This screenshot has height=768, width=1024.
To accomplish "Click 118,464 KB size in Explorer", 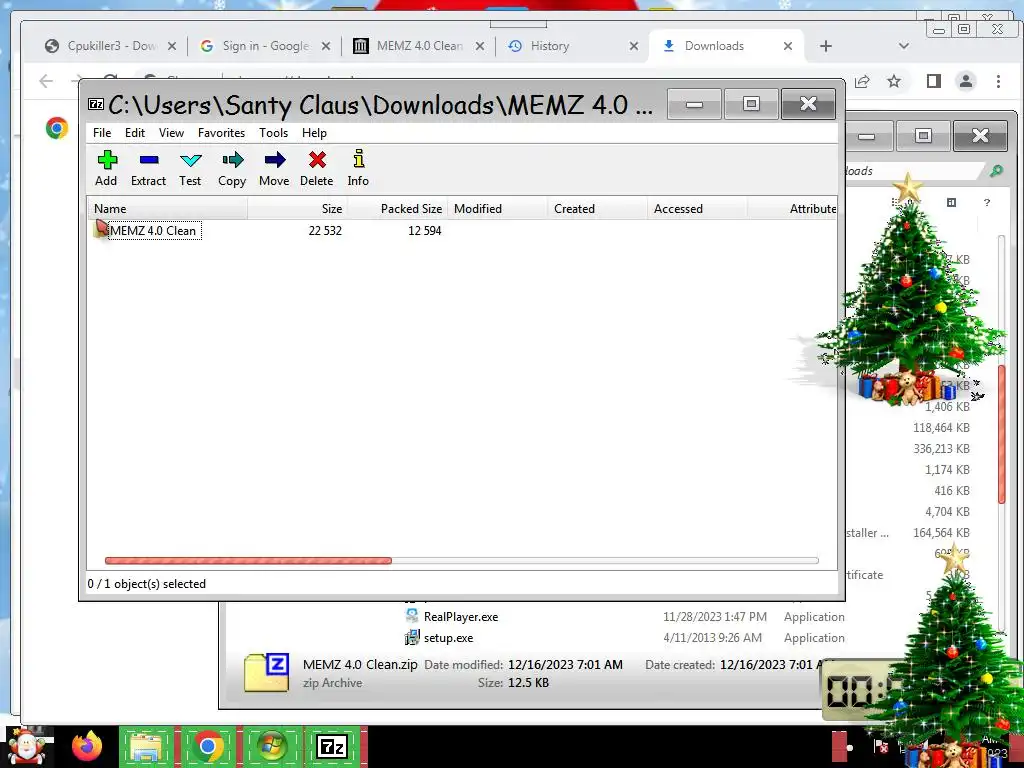I will (941, 428).
